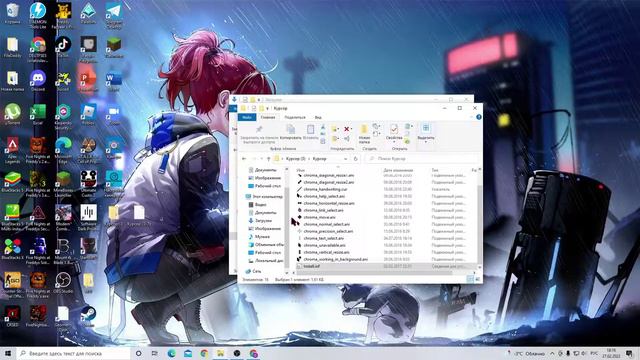Screen dimensions: 640x360
Task: Select file chroma_vertical_resize.ani
Action: 326,252
